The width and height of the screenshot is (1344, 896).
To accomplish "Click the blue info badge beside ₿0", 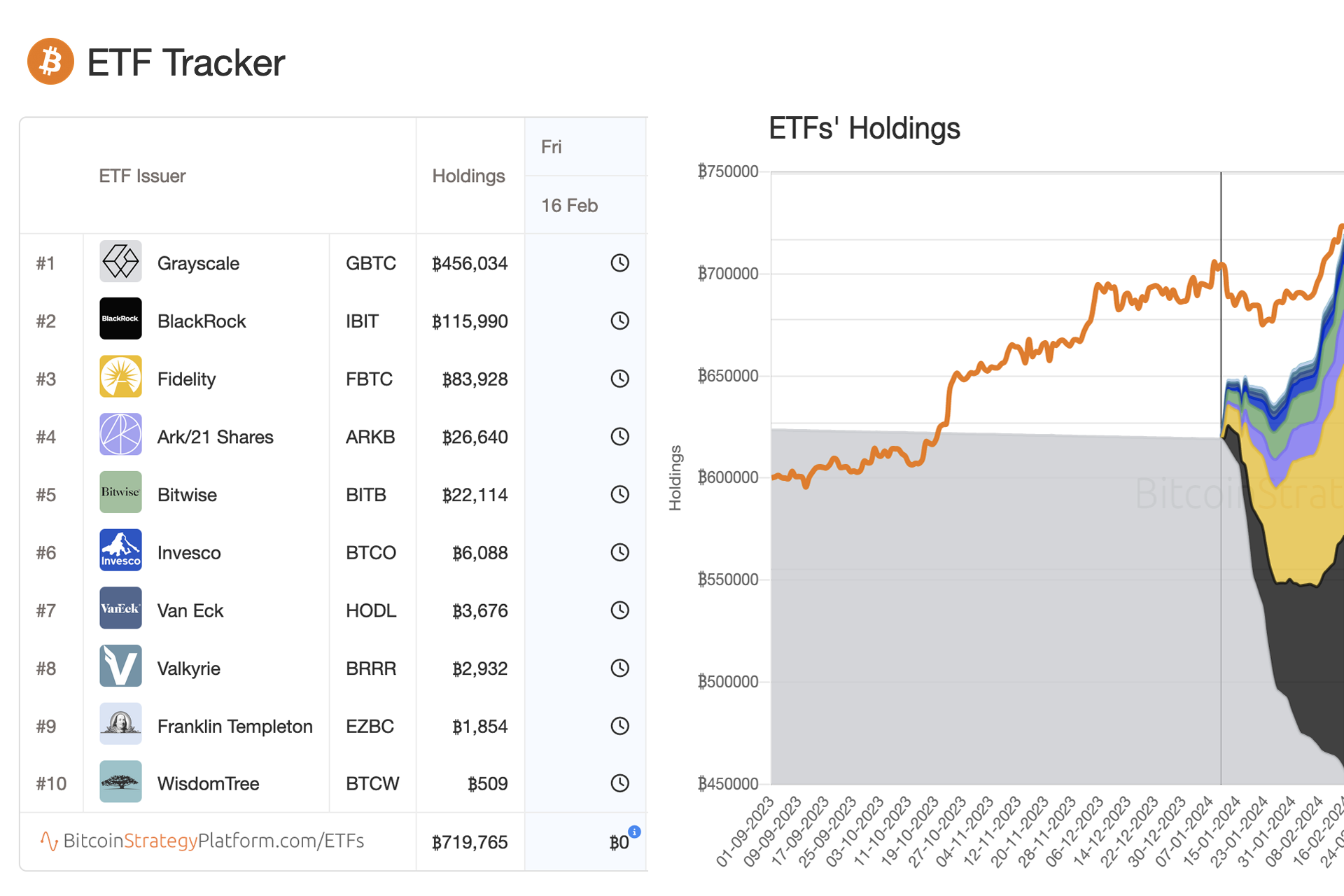I will pos(634,832).
